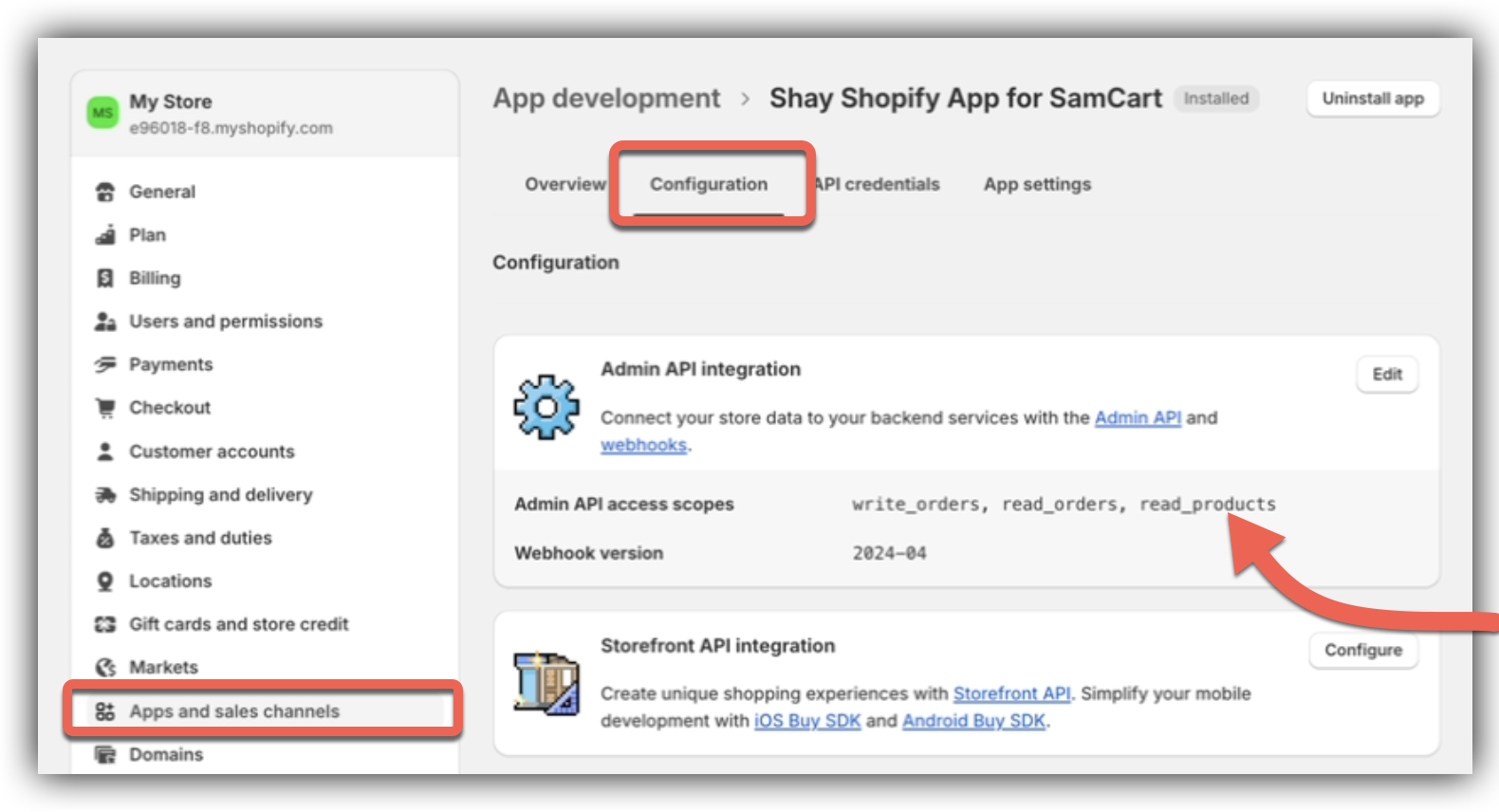Go back to App development breadcrumb
Screen dimensions: 1499x812
pos(606,98)
